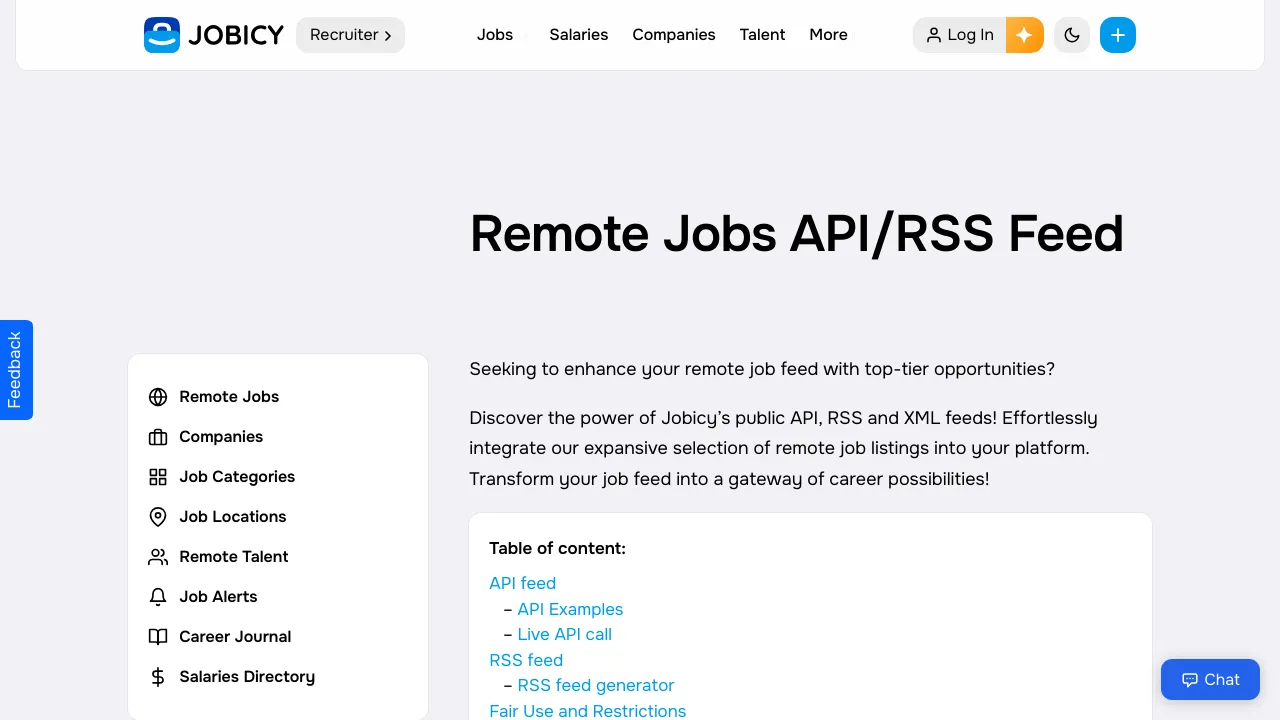Go to Companies in sidebar

tap(221, 437)
